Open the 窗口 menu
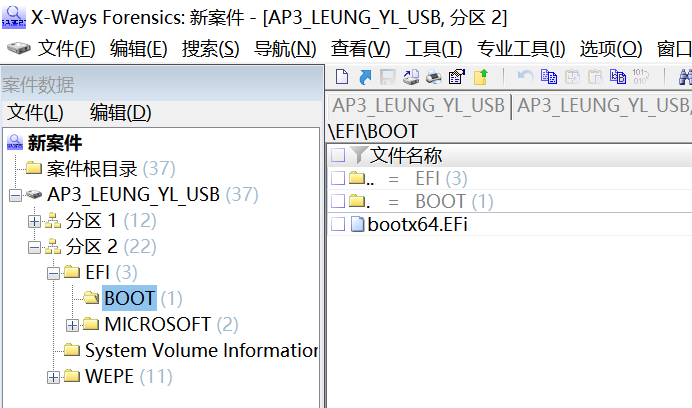The image size is (692, 408). point(674,48)
